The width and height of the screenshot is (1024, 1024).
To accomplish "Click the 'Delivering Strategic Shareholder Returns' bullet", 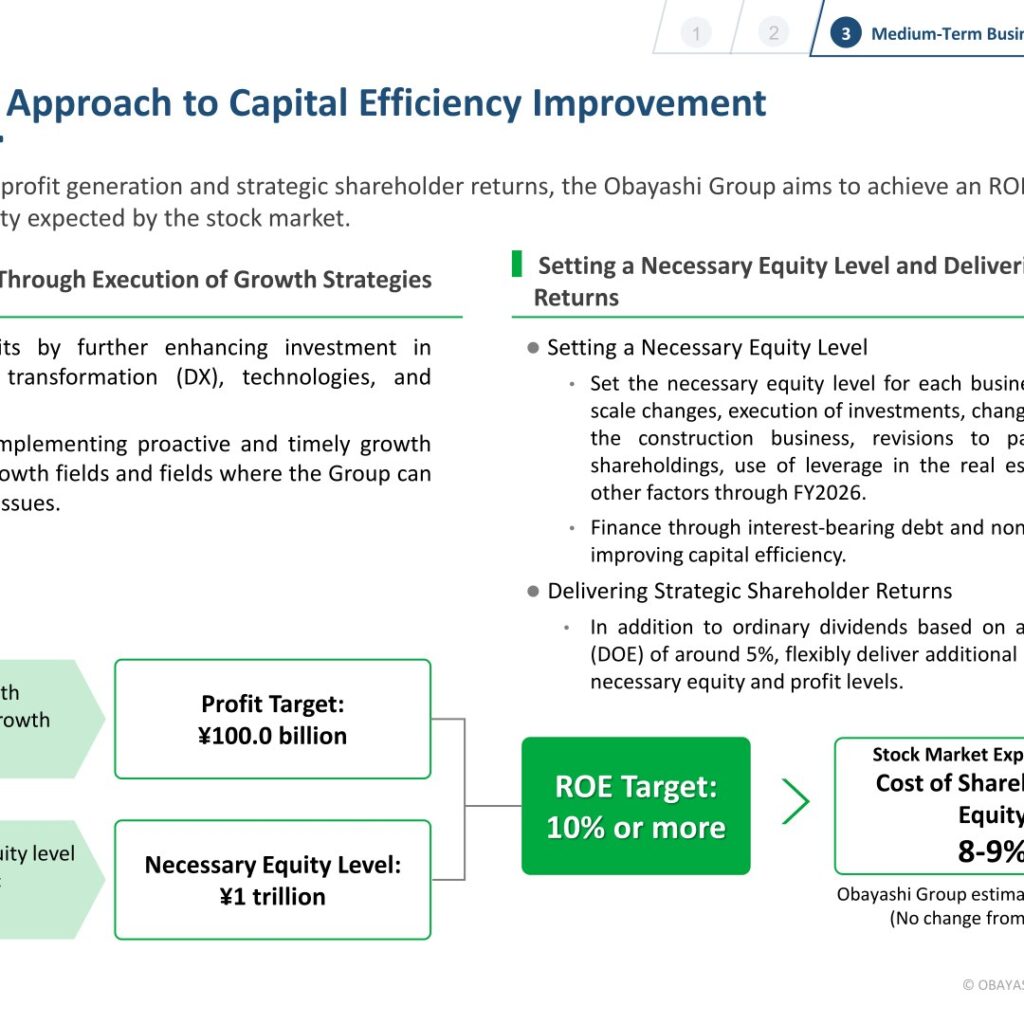I will coord(750,591).
